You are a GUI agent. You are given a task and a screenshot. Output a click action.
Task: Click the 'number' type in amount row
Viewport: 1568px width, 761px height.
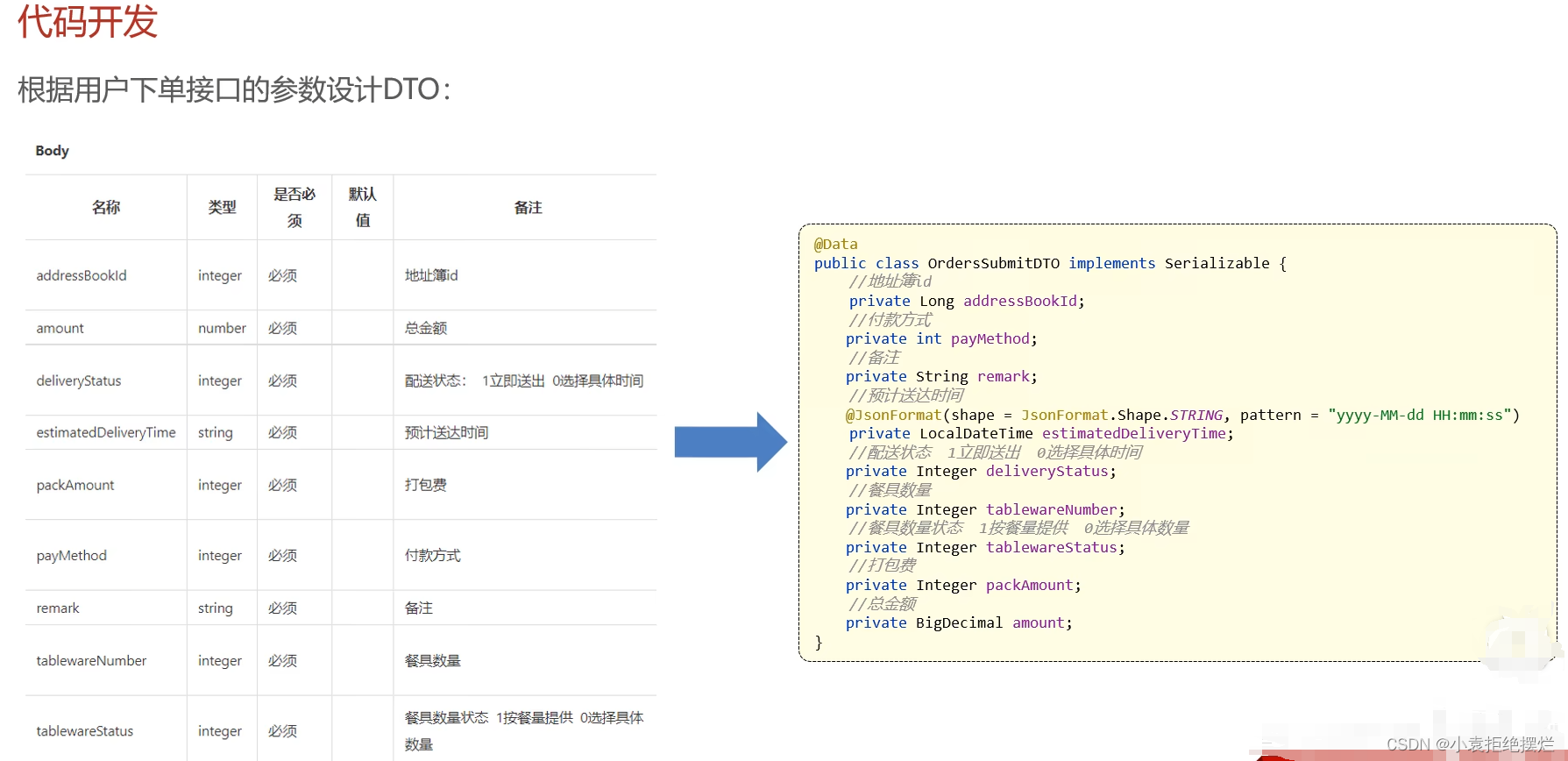(x=222, y=328)
